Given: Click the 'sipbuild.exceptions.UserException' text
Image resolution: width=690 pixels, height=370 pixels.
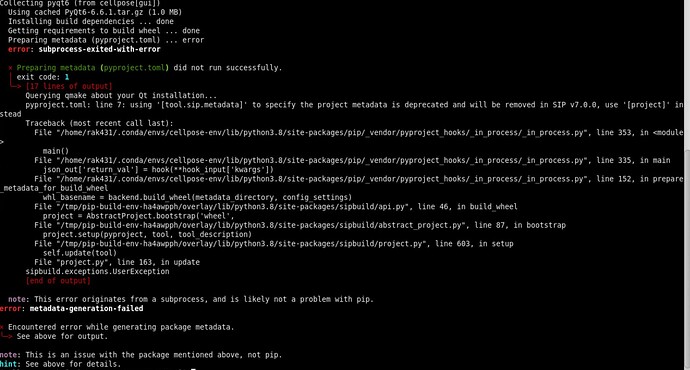Looking at the screenshot, I should pos(97,271).
